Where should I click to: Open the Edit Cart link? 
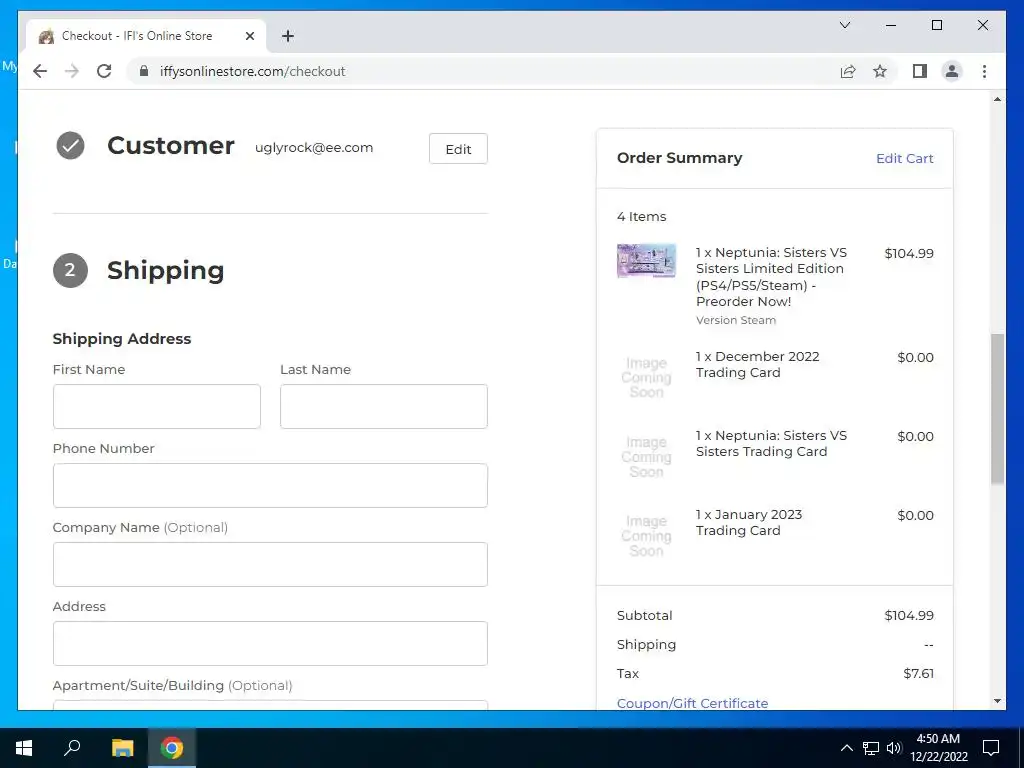pyautogui.click(x=904, y=159)
